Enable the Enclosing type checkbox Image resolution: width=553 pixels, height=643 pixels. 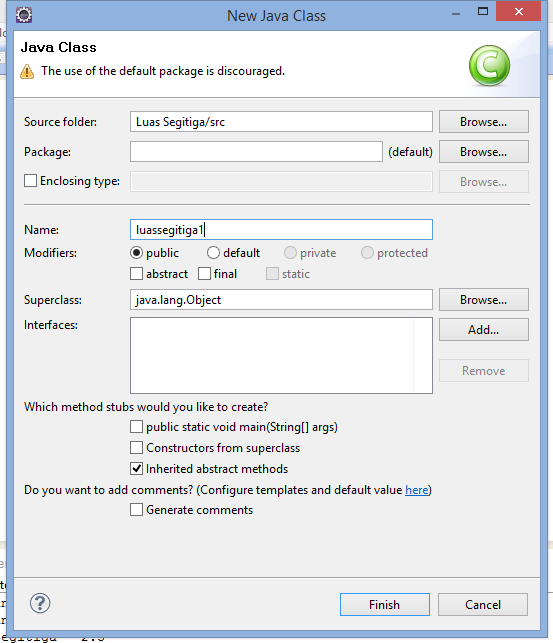(x=30, y=181)
